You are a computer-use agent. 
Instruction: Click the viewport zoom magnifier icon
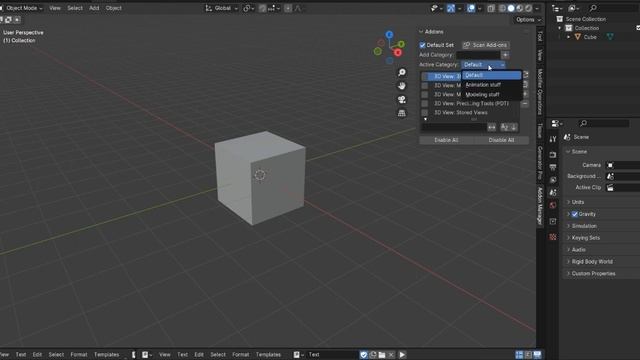(x=402, y=72)
